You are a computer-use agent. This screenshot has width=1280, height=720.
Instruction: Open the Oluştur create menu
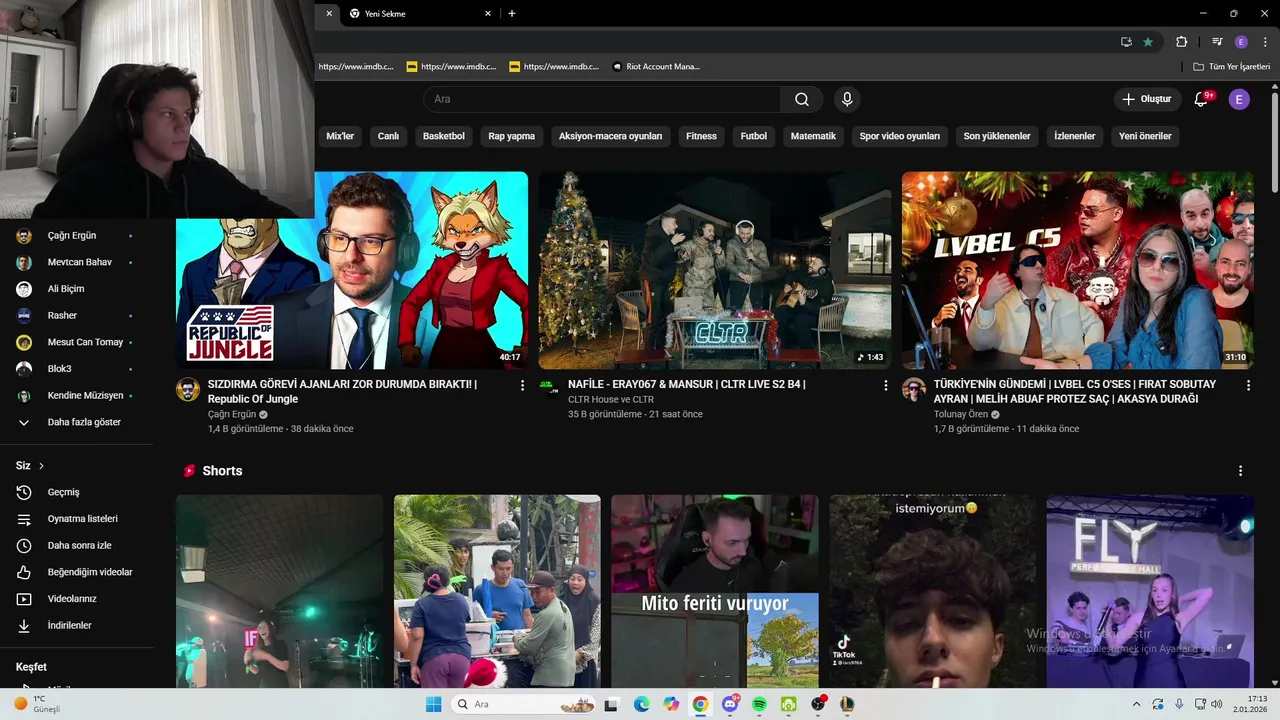(1146, 99)
